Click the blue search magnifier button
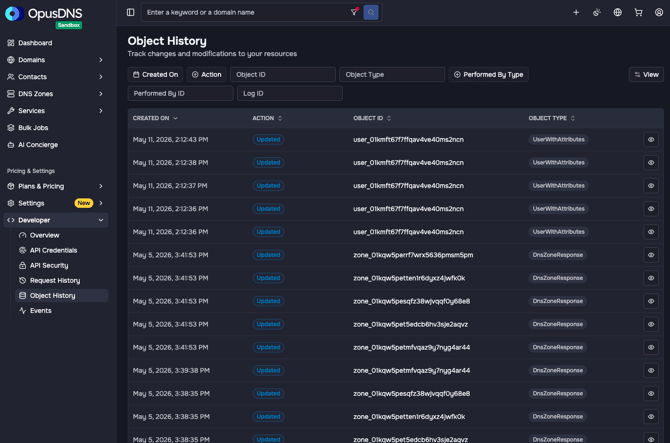This screenshot has height=443, width=670. click(371, 12)
